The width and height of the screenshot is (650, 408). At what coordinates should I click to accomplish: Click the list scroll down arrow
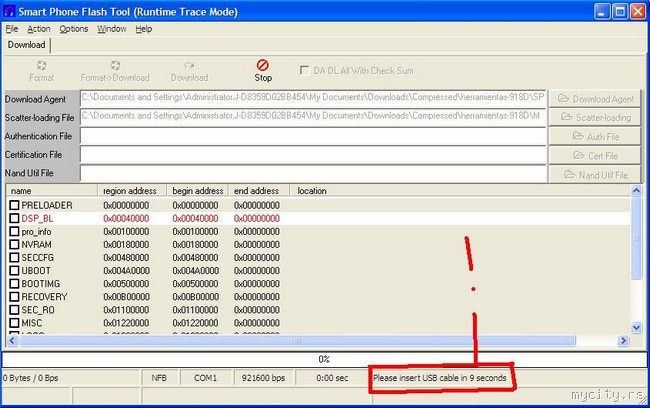[636, 328]
